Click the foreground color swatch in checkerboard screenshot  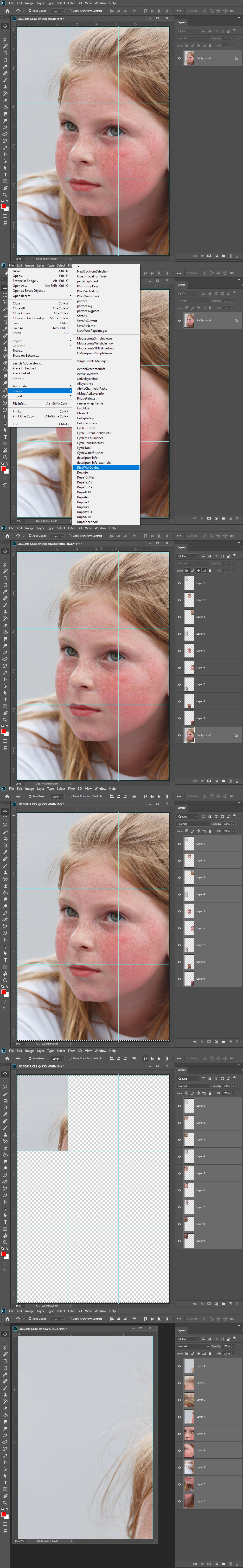[x=4, y=1254]
